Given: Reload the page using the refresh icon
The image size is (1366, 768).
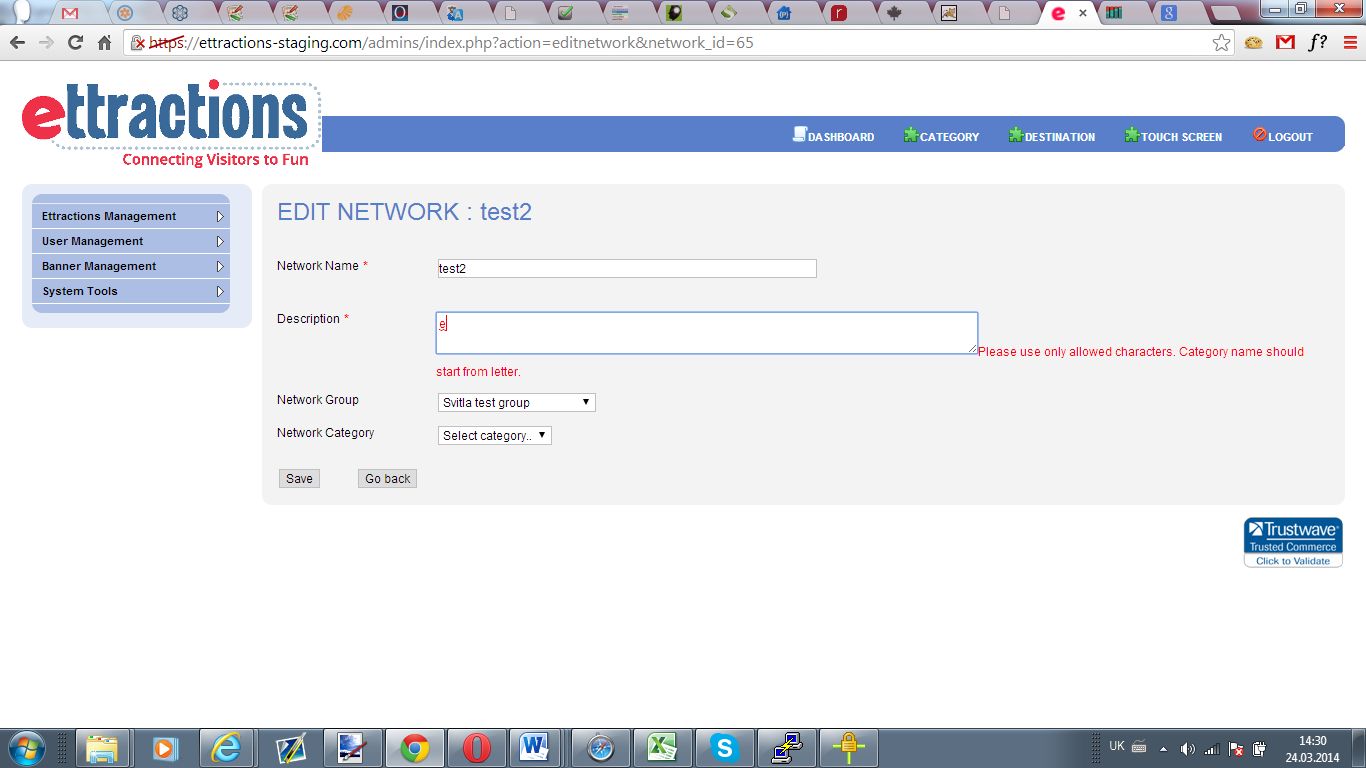Looking at the screenshot, I should coord(75,43).
